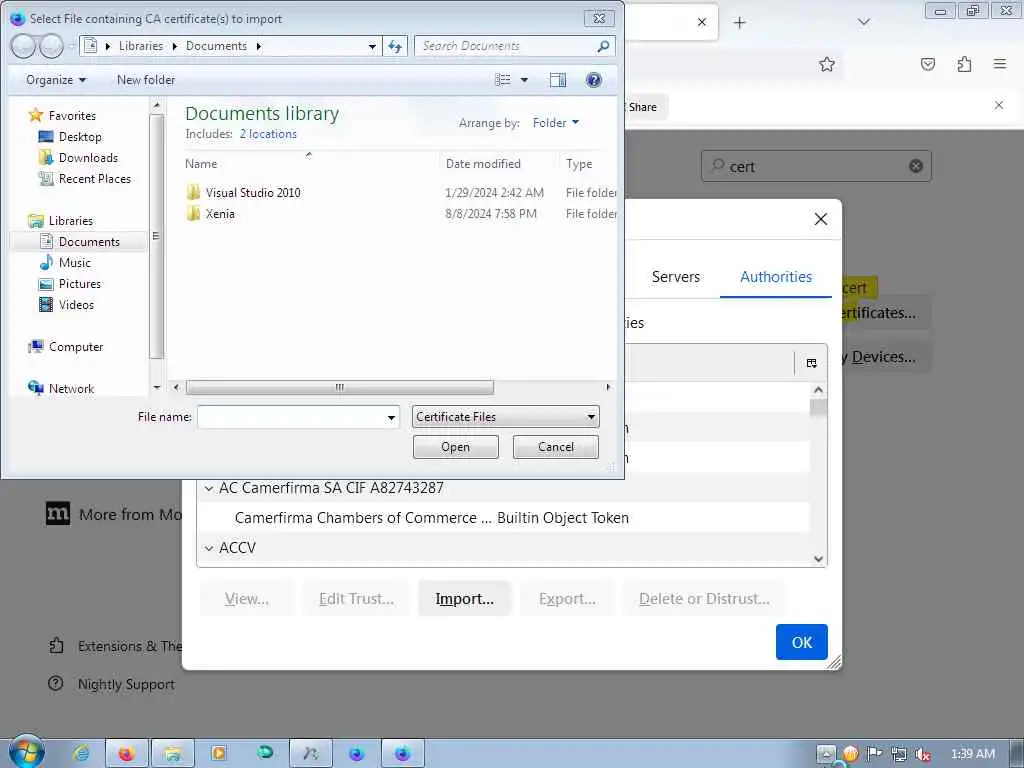Close the Firefox tab with X

pos(701,22)
